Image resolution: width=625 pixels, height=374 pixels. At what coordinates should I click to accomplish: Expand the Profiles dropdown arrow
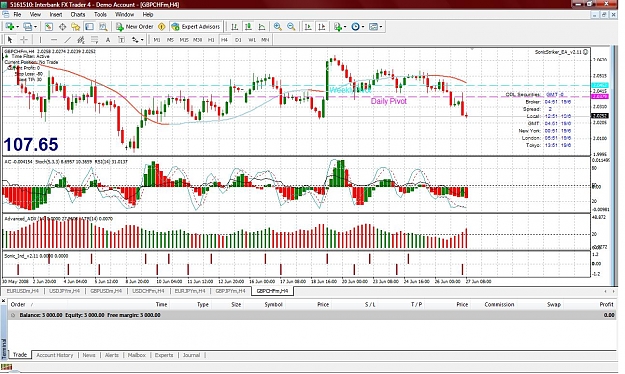[x=35, y=27]
